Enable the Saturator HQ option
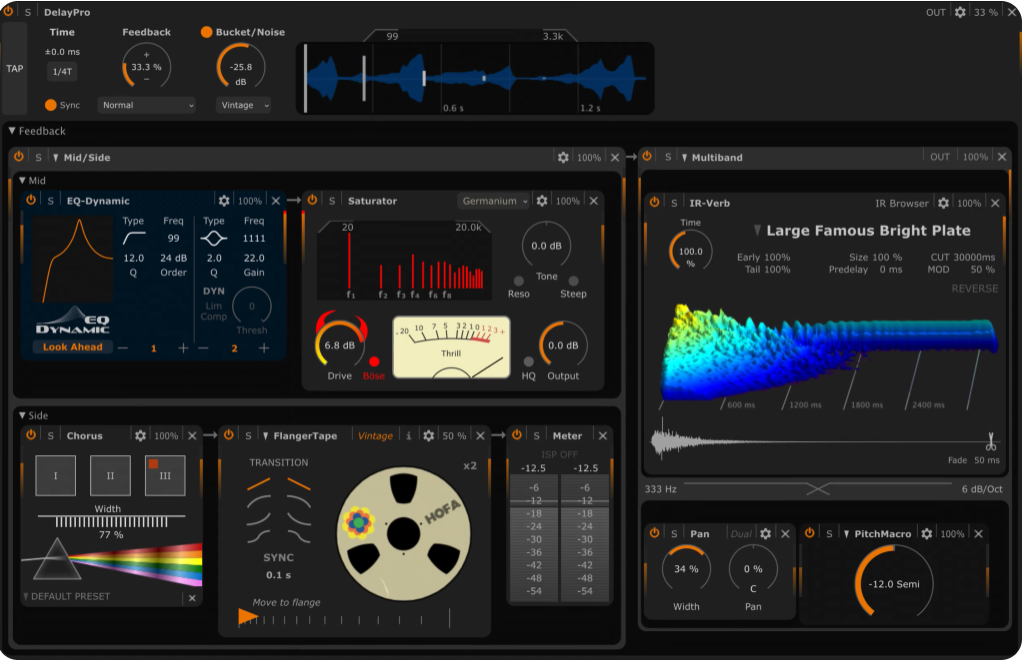The height and width of the screenshot is (662, 1022). (x=529, y=362)
